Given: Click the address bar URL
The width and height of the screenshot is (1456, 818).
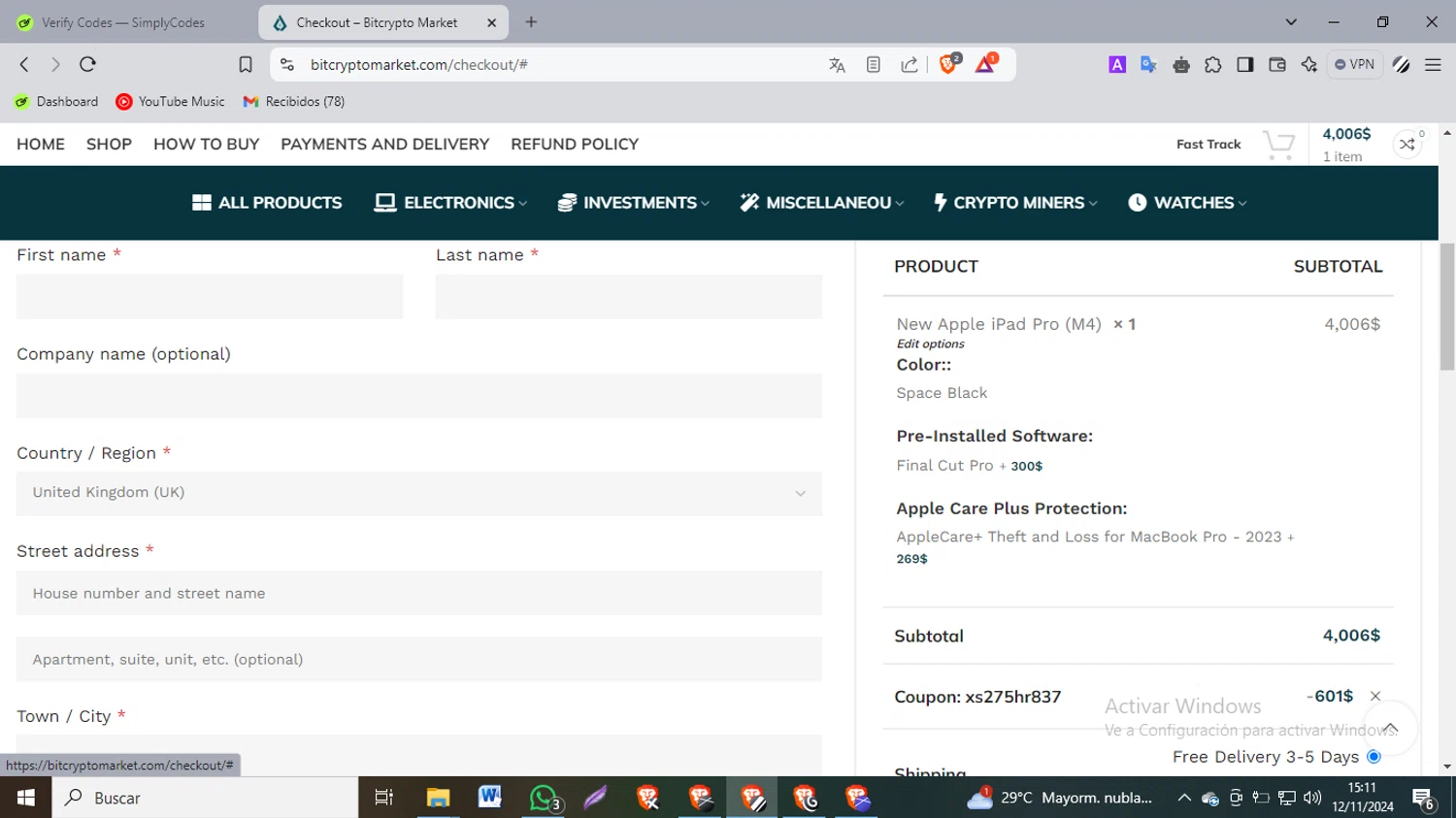Looking at the screenshot, I should point(419,65).
